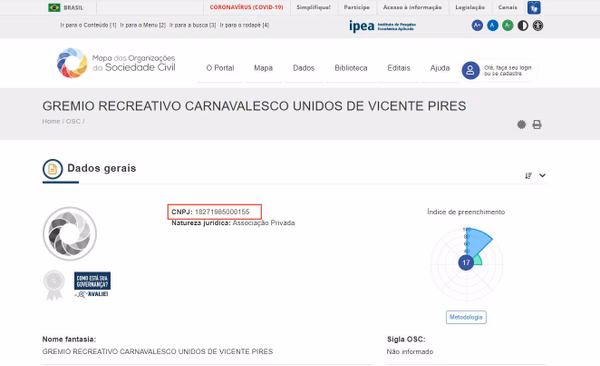
Task: Increase font size with A+ icon
Action: pyautogui.click(x=477, y=26)
